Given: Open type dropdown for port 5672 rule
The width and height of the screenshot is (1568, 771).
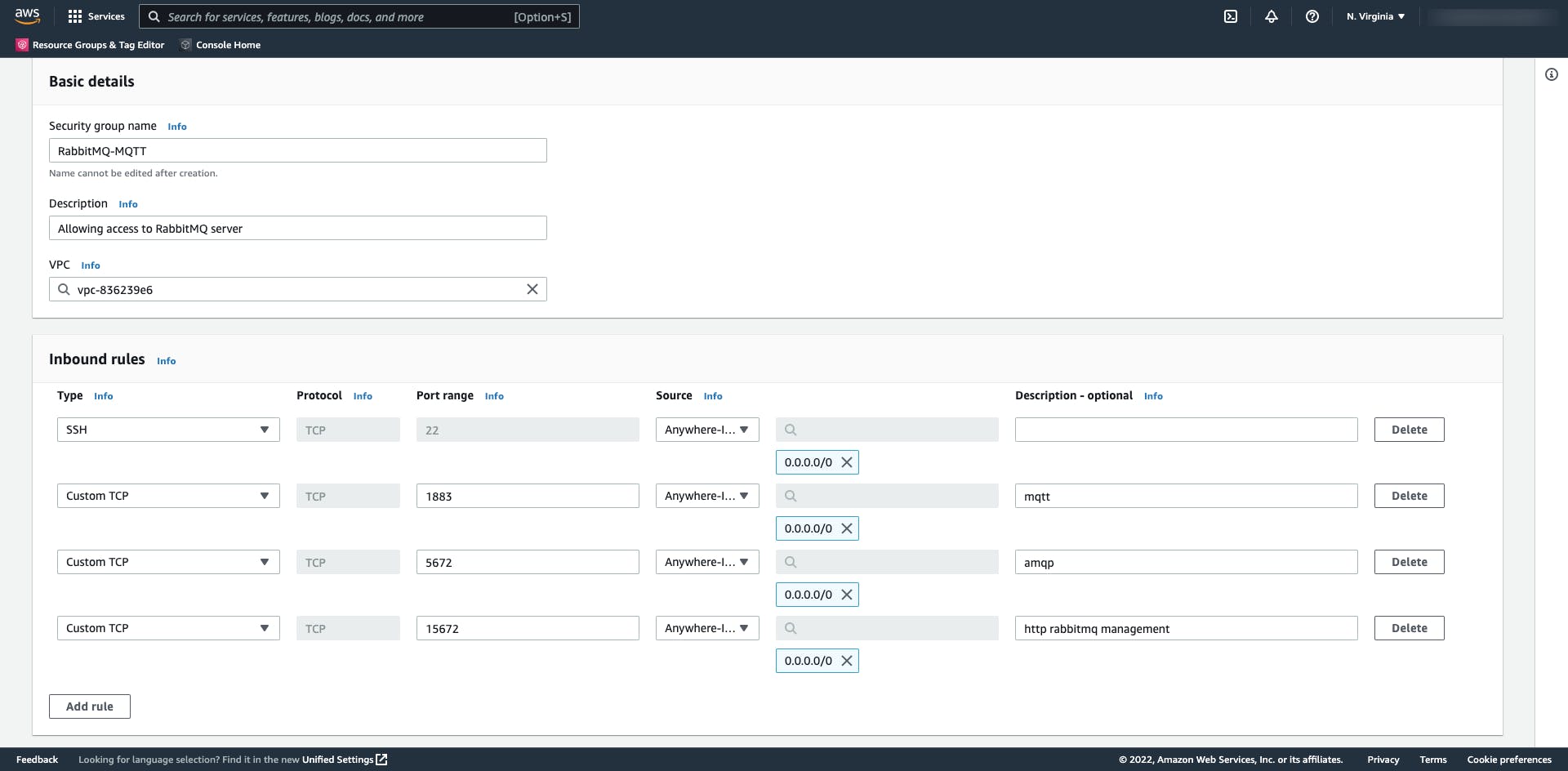Looking at the screenshot, I should point(168,562).
